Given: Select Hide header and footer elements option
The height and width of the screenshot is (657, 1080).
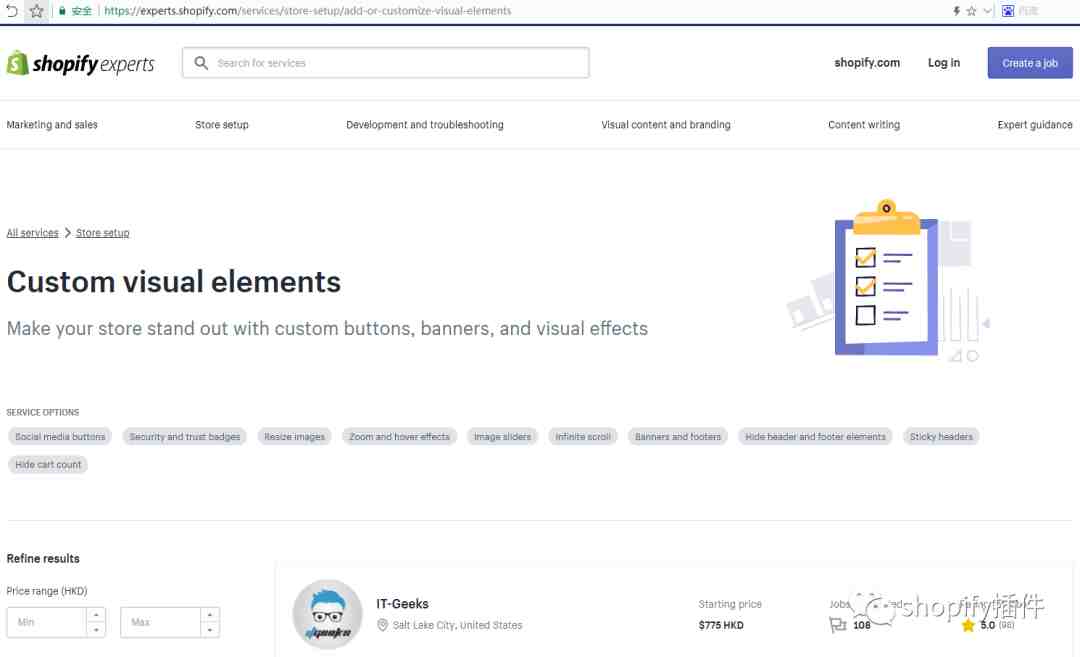Looking at the screenshot, I should click(816, 437).
